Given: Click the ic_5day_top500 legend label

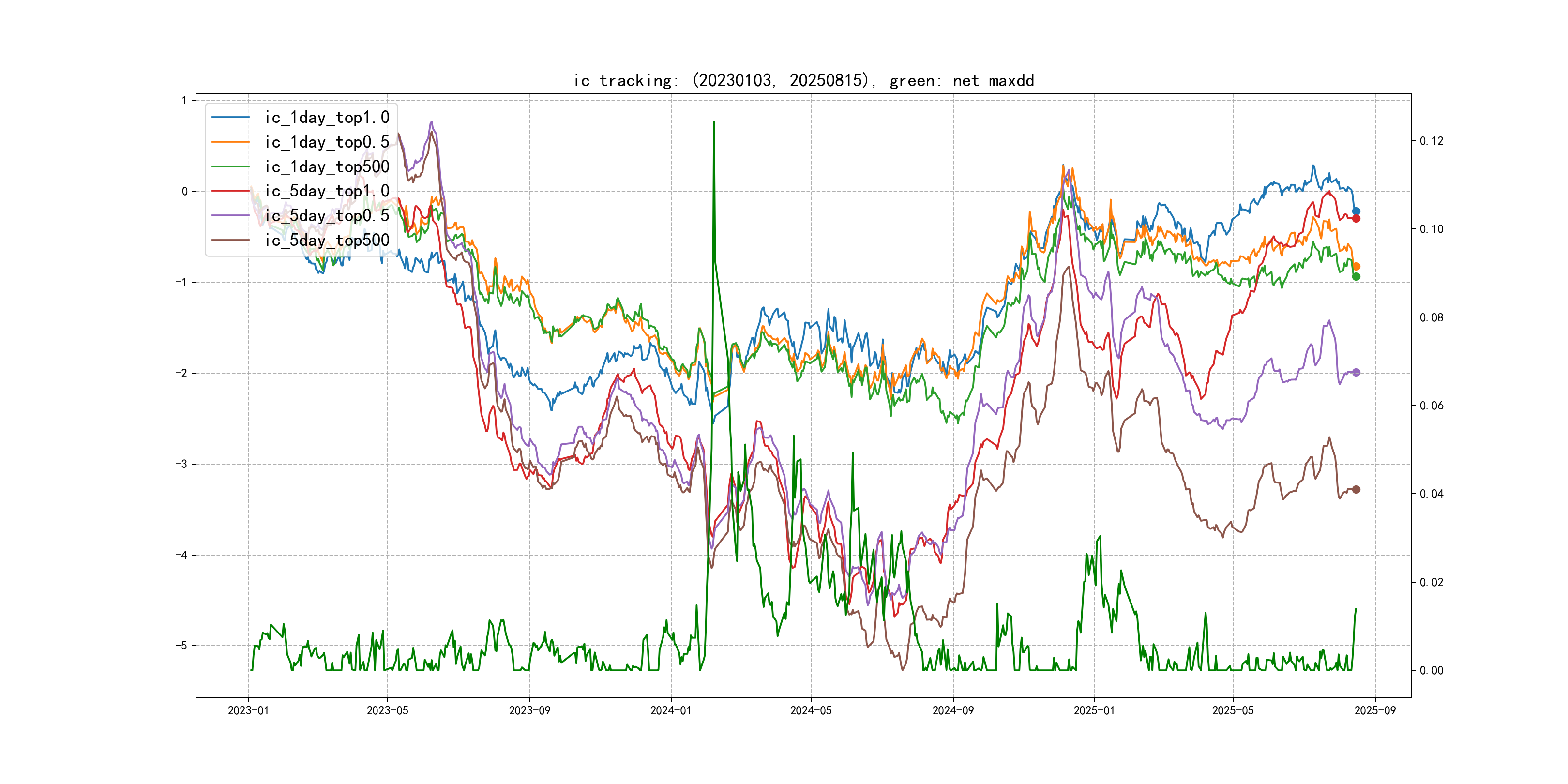Looking at the screenshot, I should pos(327,241).
